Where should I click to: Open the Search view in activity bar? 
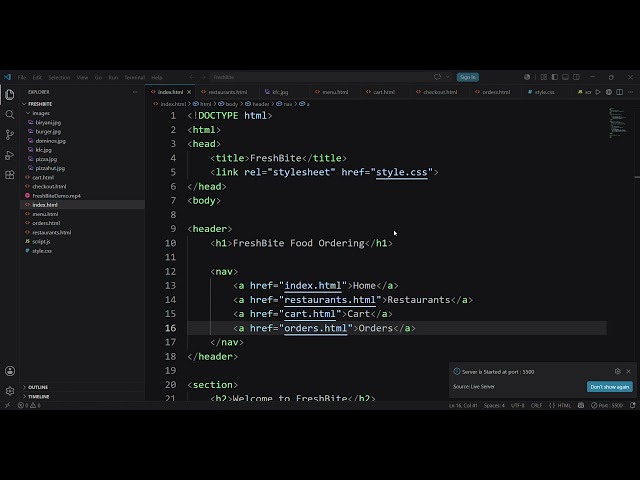point(10,115)
